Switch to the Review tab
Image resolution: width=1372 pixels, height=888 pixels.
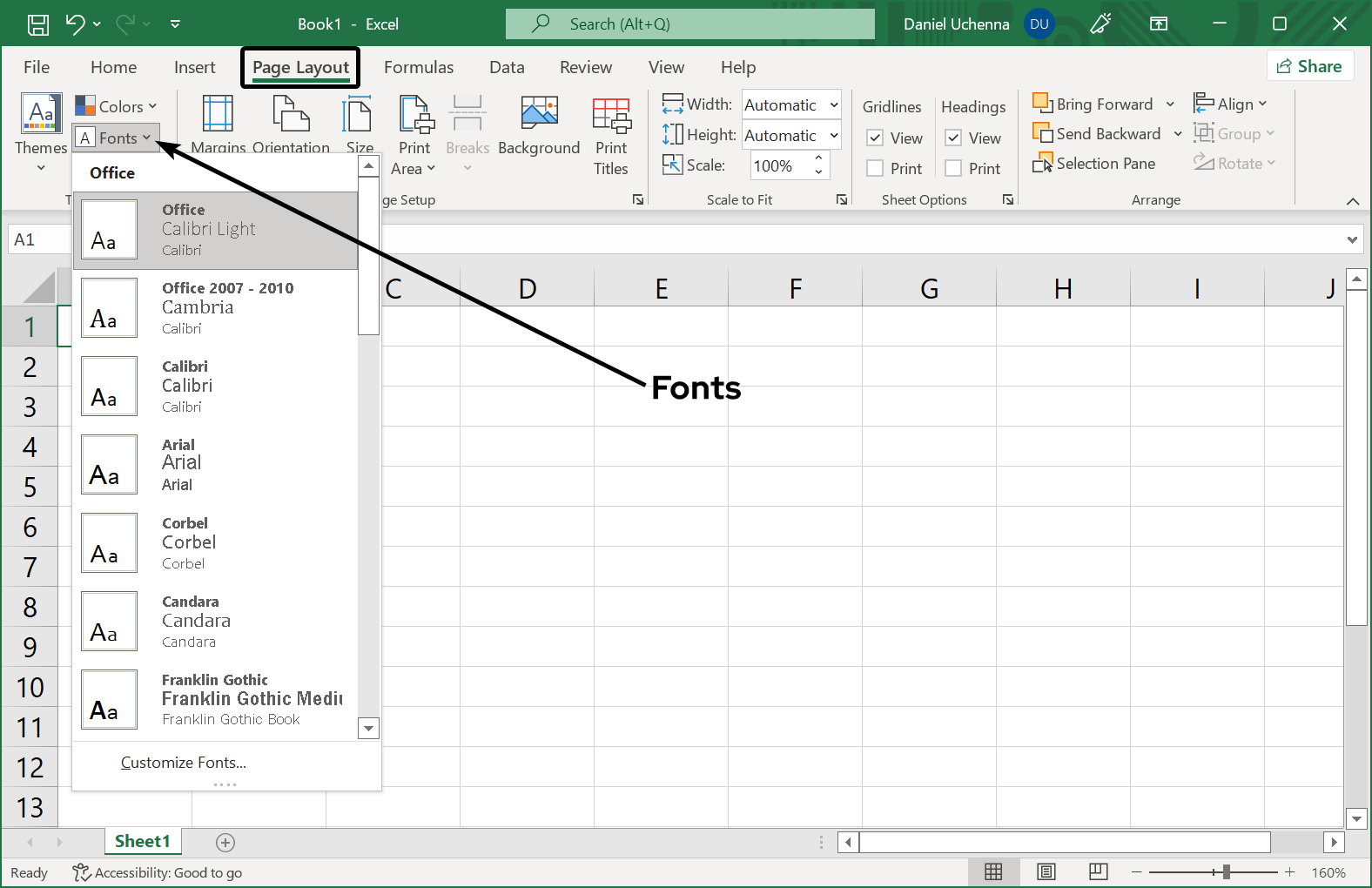(586, 67)
